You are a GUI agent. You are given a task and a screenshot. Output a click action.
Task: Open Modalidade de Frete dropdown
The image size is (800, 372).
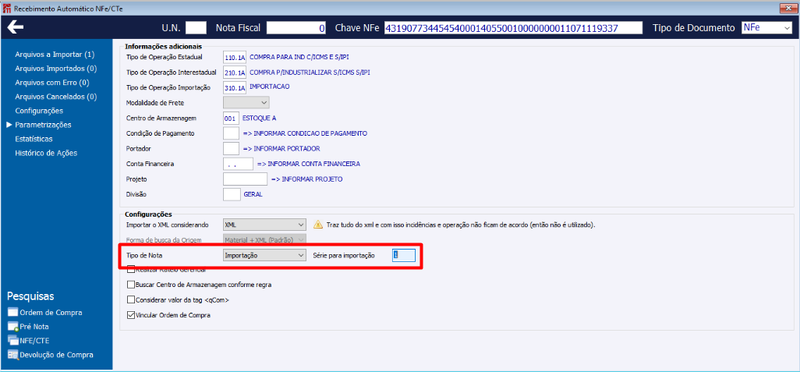[x=246, y=103]
